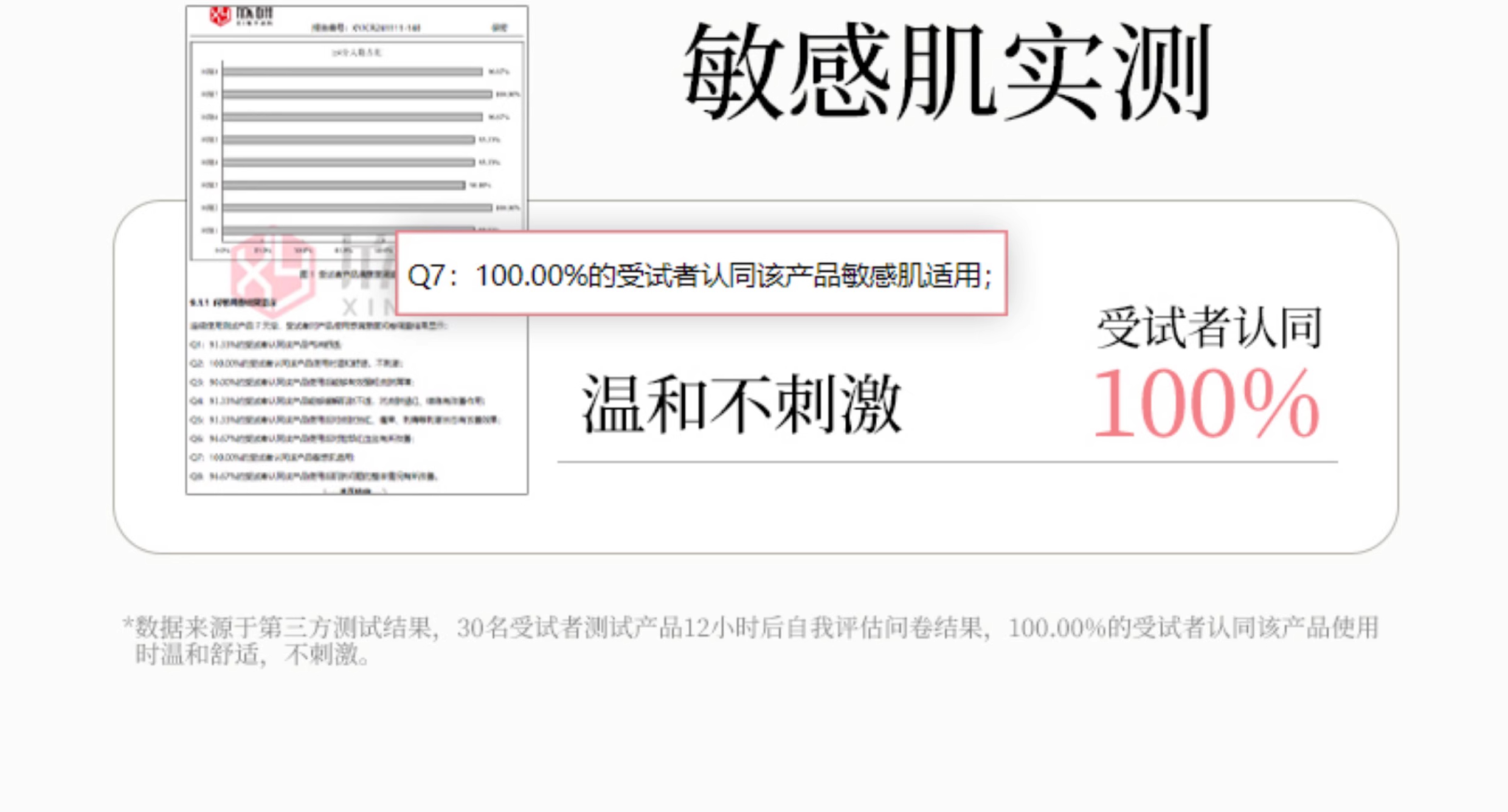Click the Q6 result line in the report
The width and height of the screenshot is (1508, 812).
click(x=302, y=438)
